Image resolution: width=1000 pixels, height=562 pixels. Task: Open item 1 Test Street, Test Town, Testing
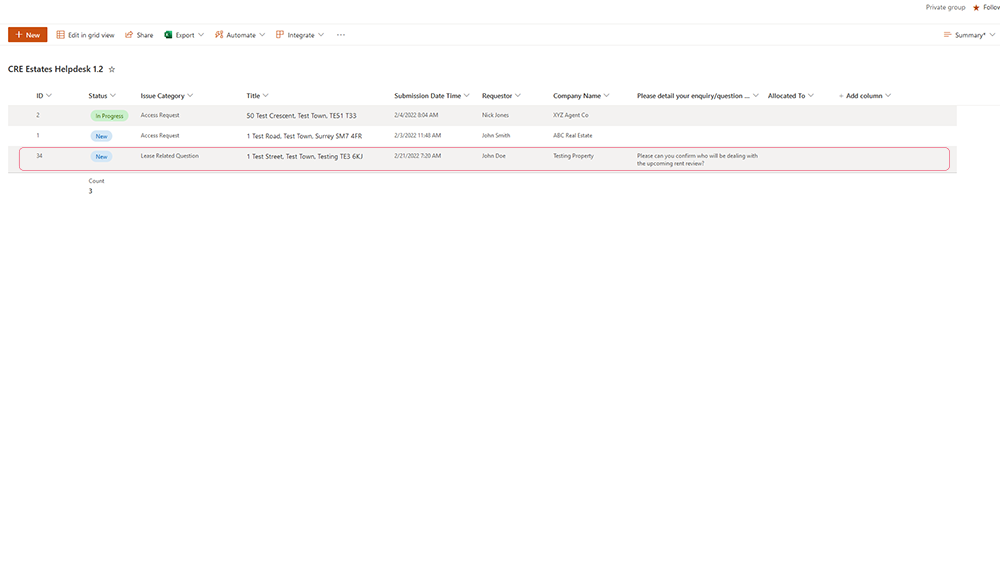(305, 157)
